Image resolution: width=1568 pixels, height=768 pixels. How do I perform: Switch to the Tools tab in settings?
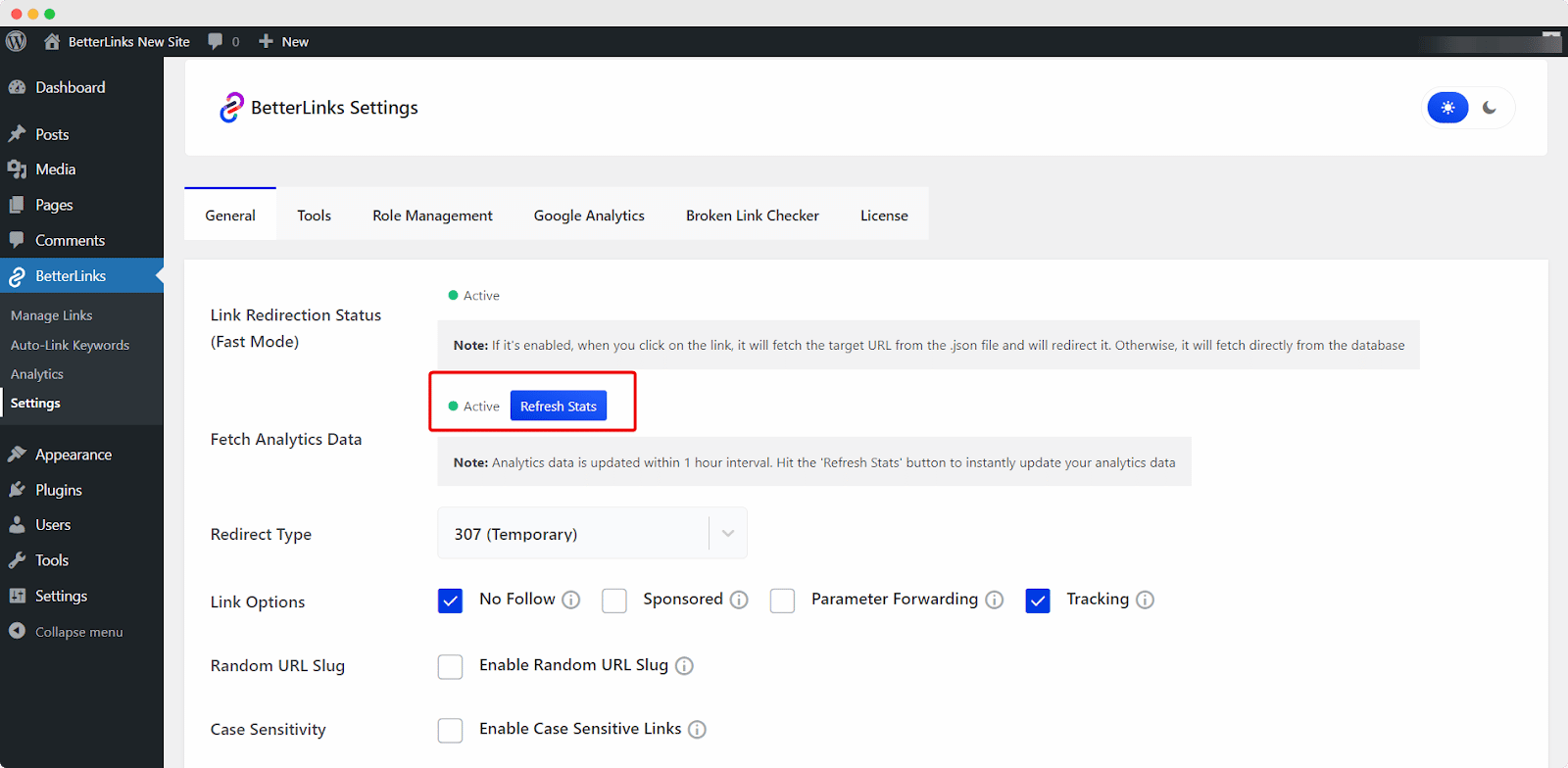point(315,215)
